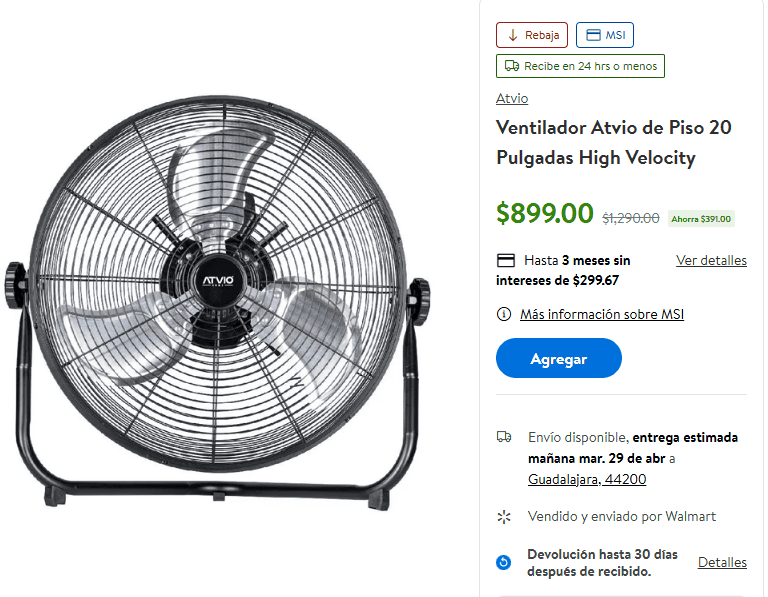Change delivery location Guadalajara, 44200
Viewport: 768px width, 597px height.
click(x=587, y=479)
